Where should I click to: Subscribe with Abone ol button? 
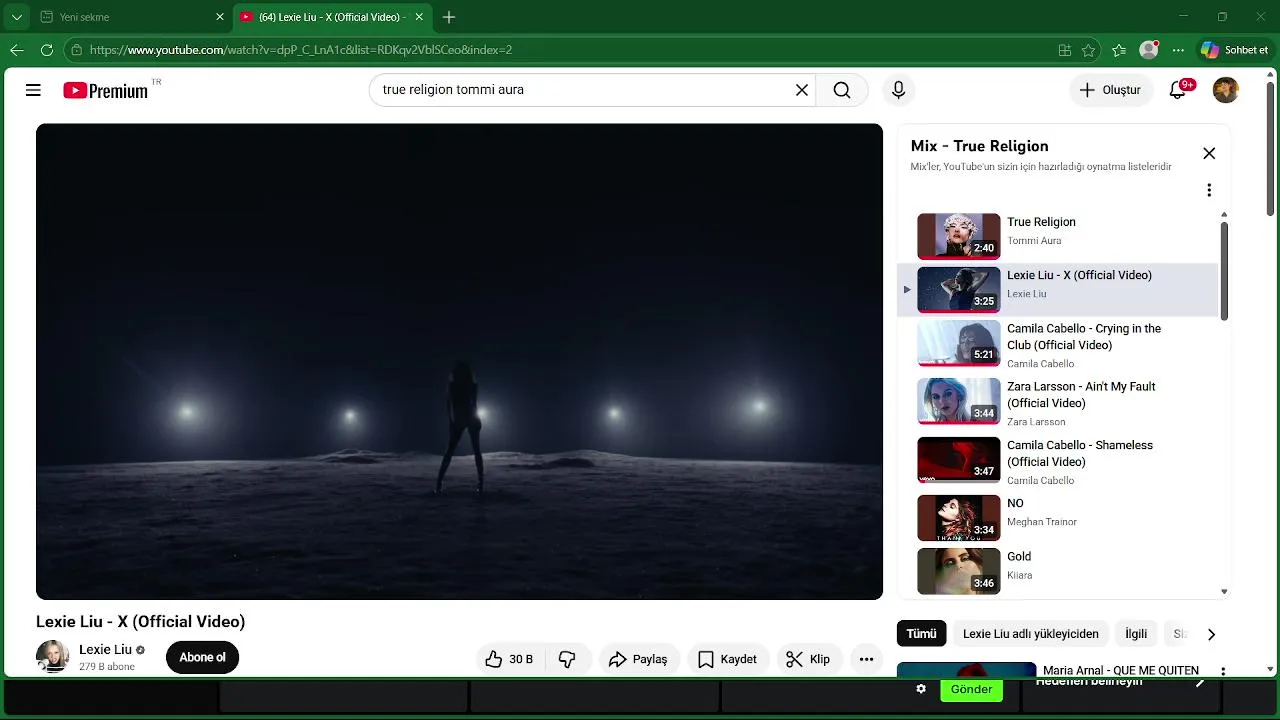202,657
